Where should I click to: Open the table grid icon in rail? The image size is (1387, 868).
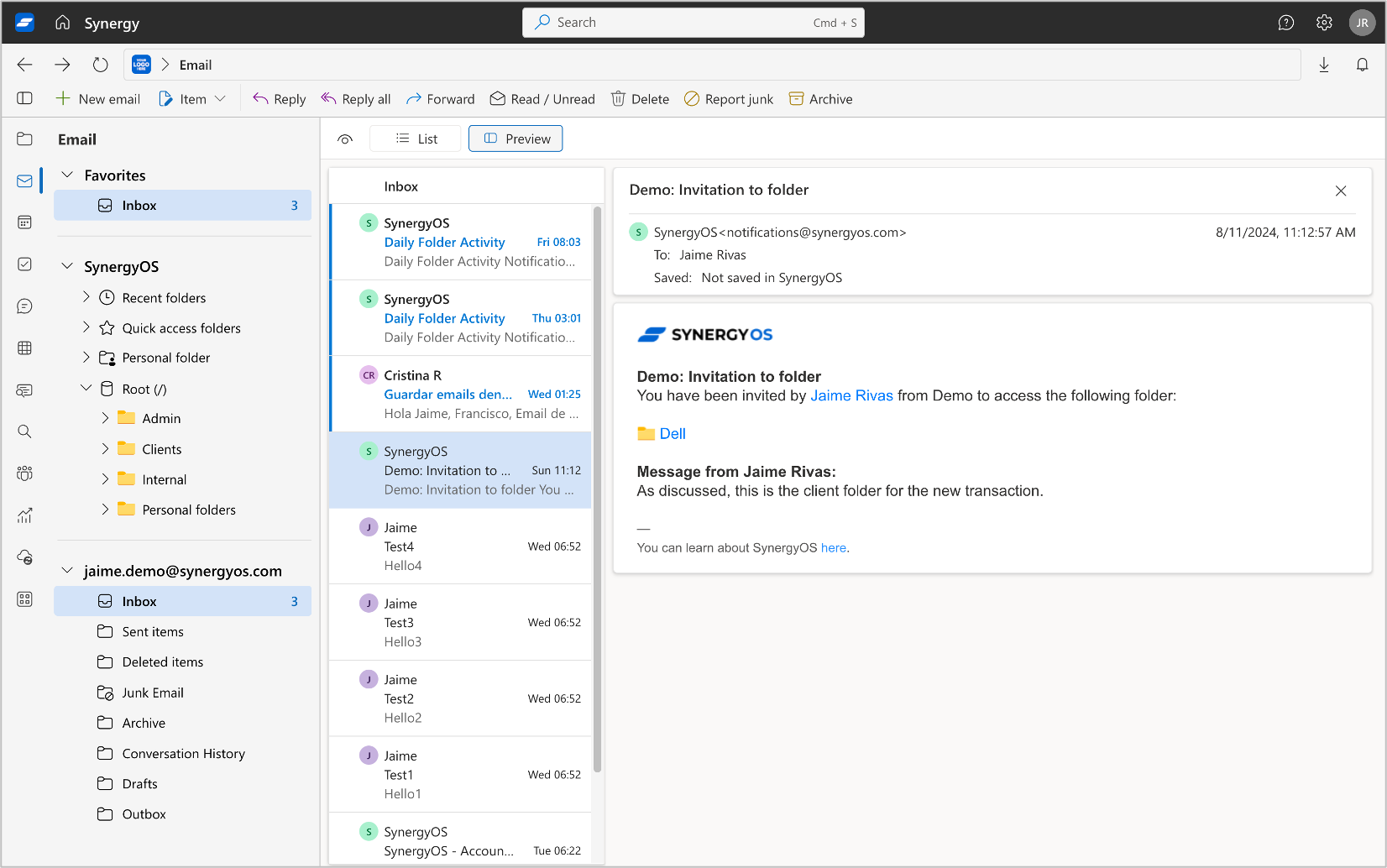25,348
